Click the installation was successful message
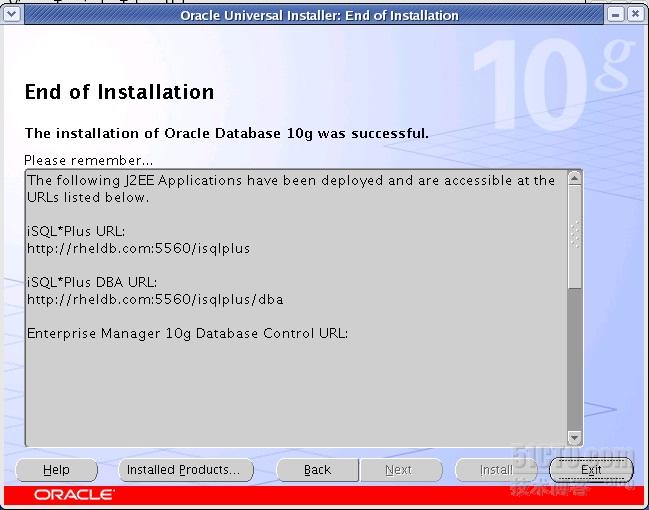 point(227,133)
